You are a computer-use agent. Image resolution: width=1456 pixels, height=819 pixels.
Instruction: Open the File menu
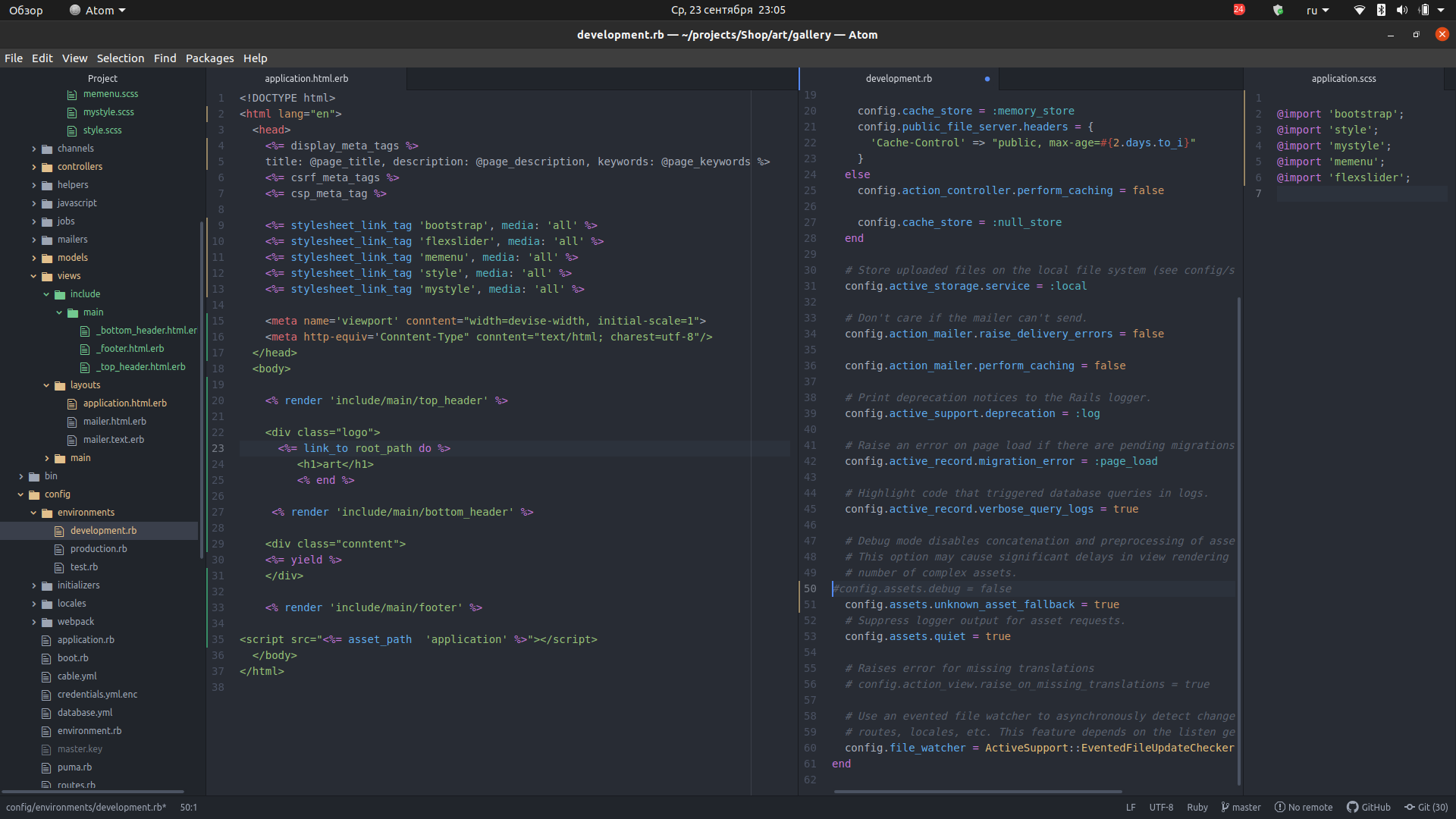[x=14, y=58]
